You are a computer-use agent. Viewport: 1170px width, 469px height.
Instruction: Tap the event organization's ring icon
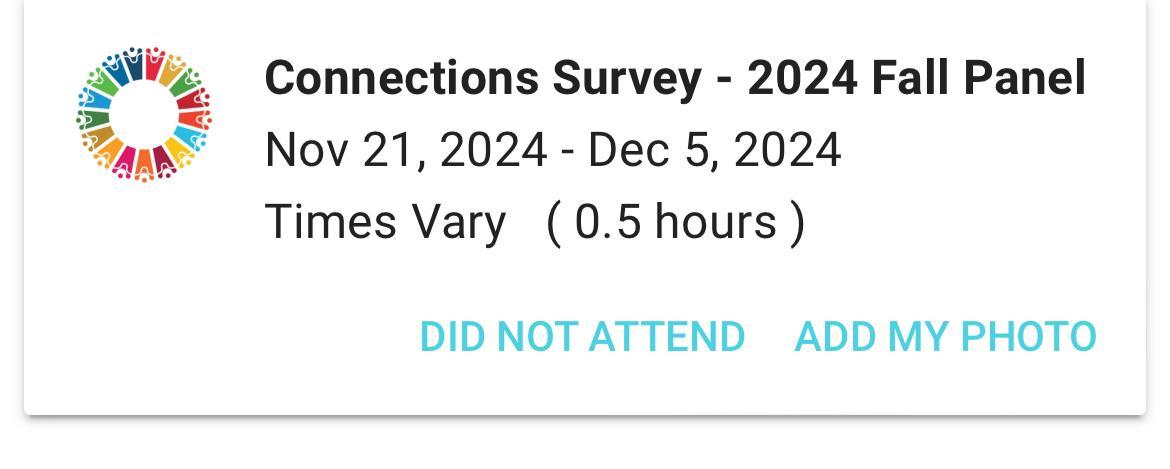[x=144, y=113]
